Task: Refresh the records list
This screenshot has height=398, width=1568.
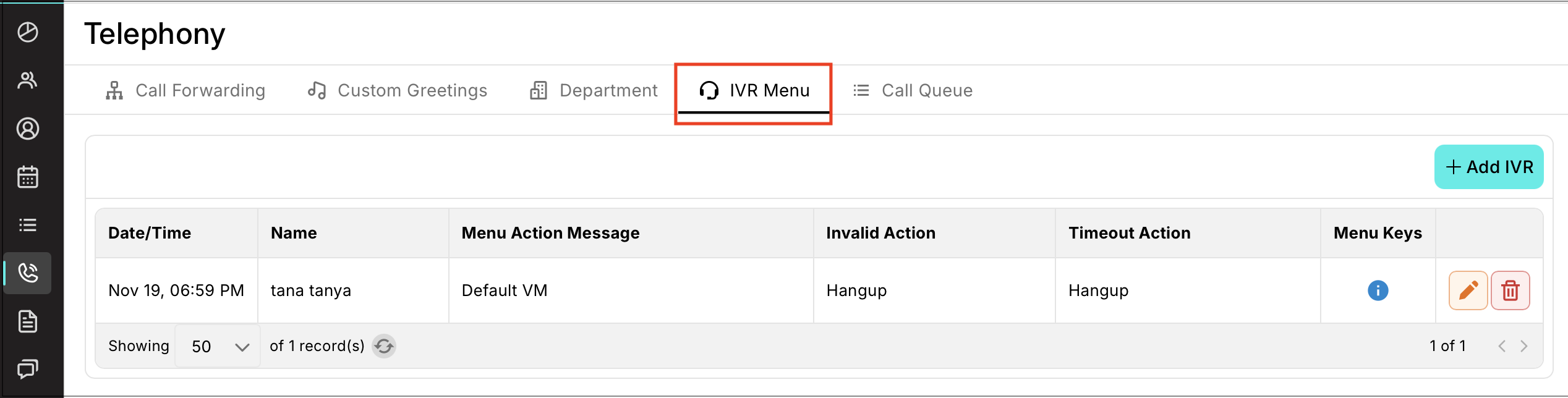Action: click(384, 346)
